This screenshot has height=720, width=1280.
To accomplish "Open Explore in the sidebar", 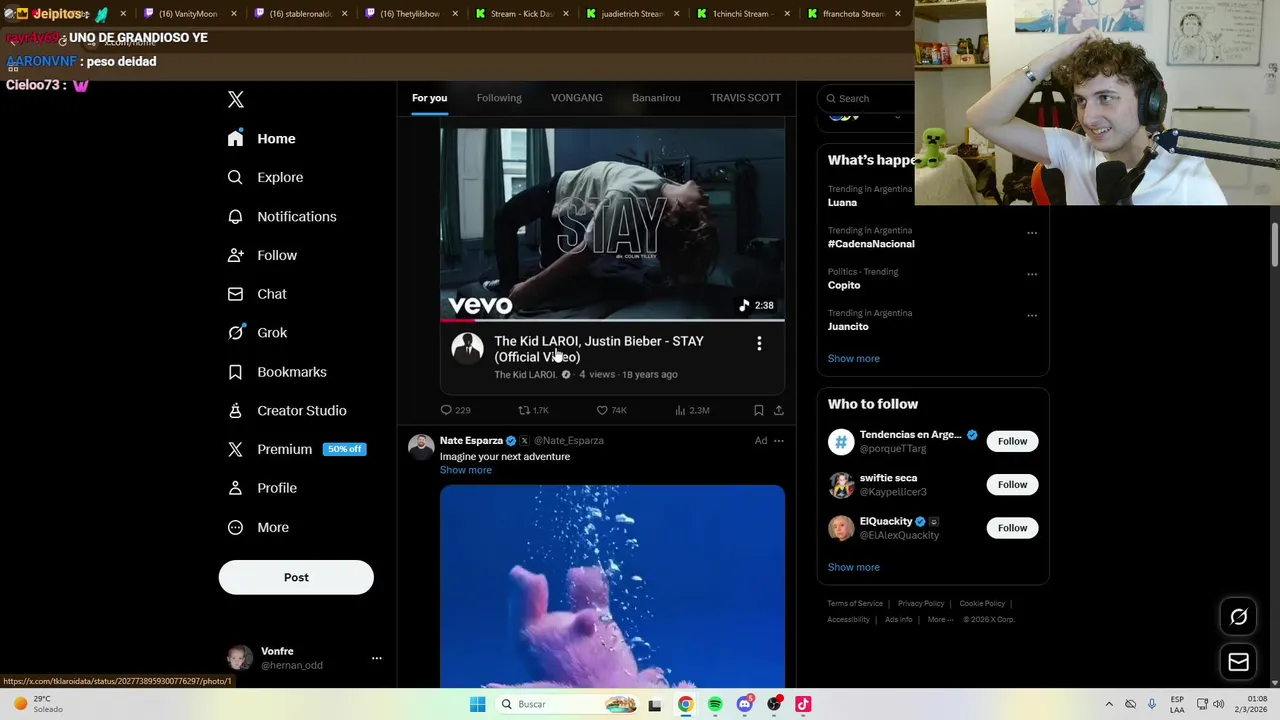I will click(266, 177).
